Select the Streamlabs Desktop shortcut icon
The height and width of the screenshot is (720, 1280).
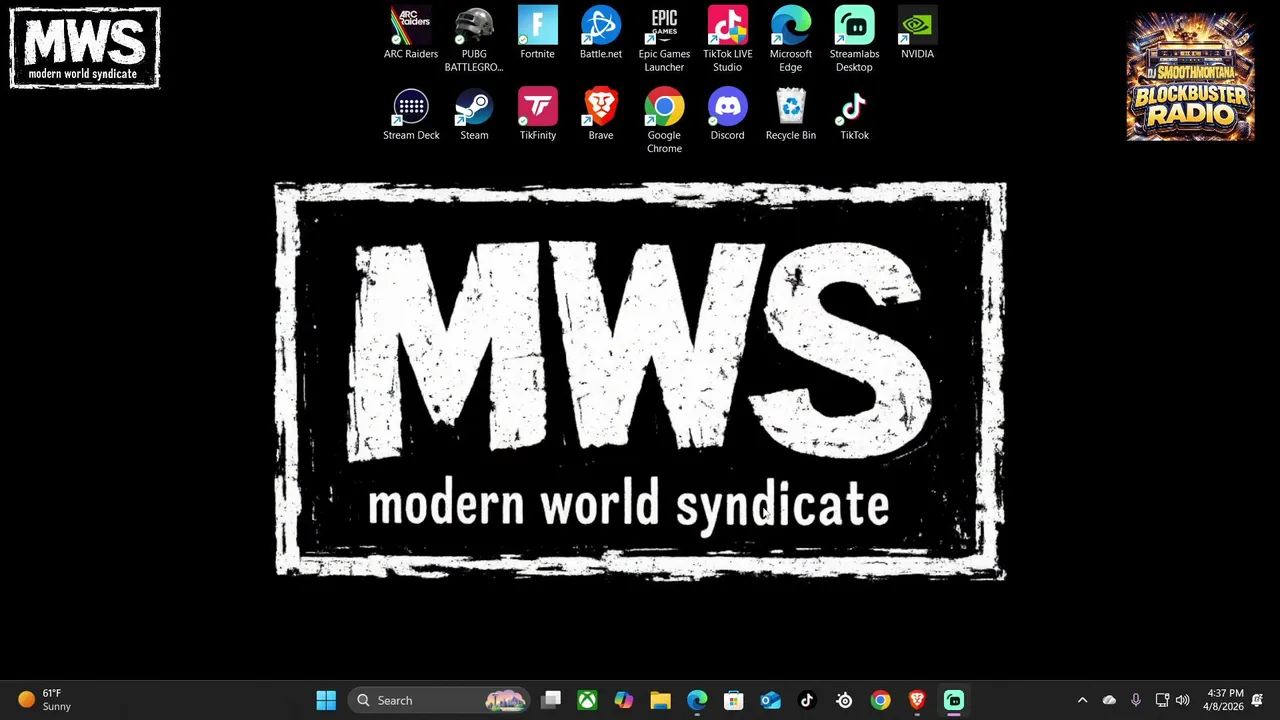pos(854,40)
